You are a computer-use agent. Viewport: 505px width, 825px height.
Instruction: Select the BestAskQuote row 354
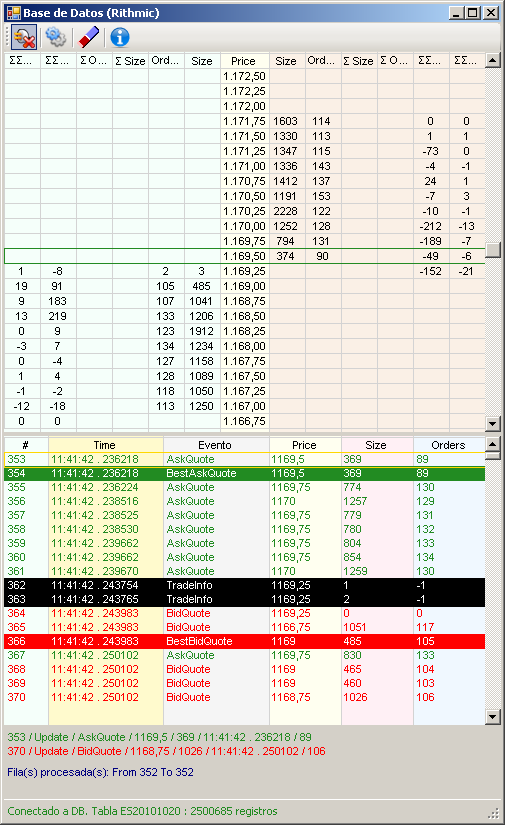coord(244,474)
